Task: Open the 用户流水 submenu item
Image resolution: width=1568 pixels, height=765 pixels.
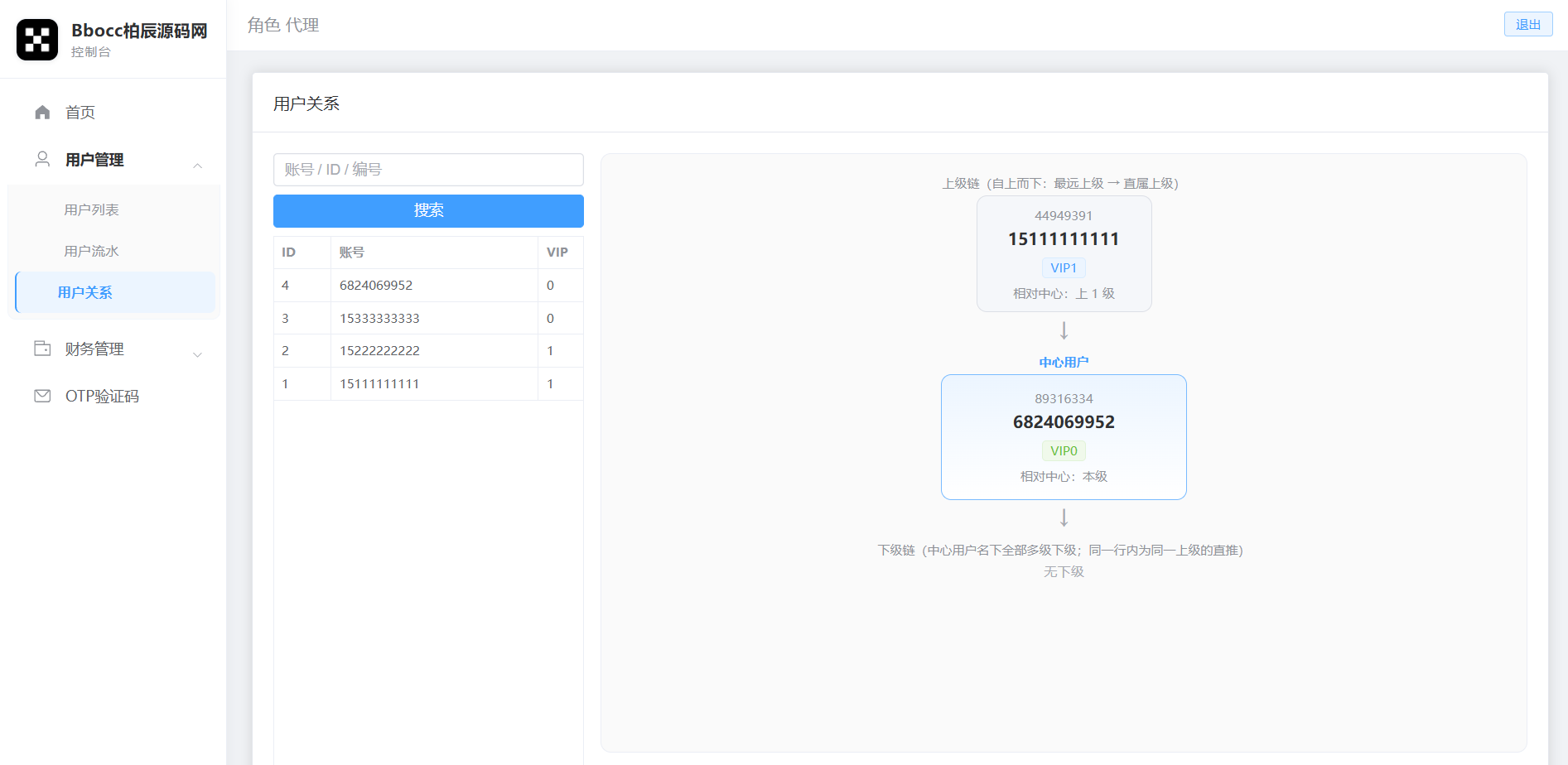Action: click(x=92, y=251)
